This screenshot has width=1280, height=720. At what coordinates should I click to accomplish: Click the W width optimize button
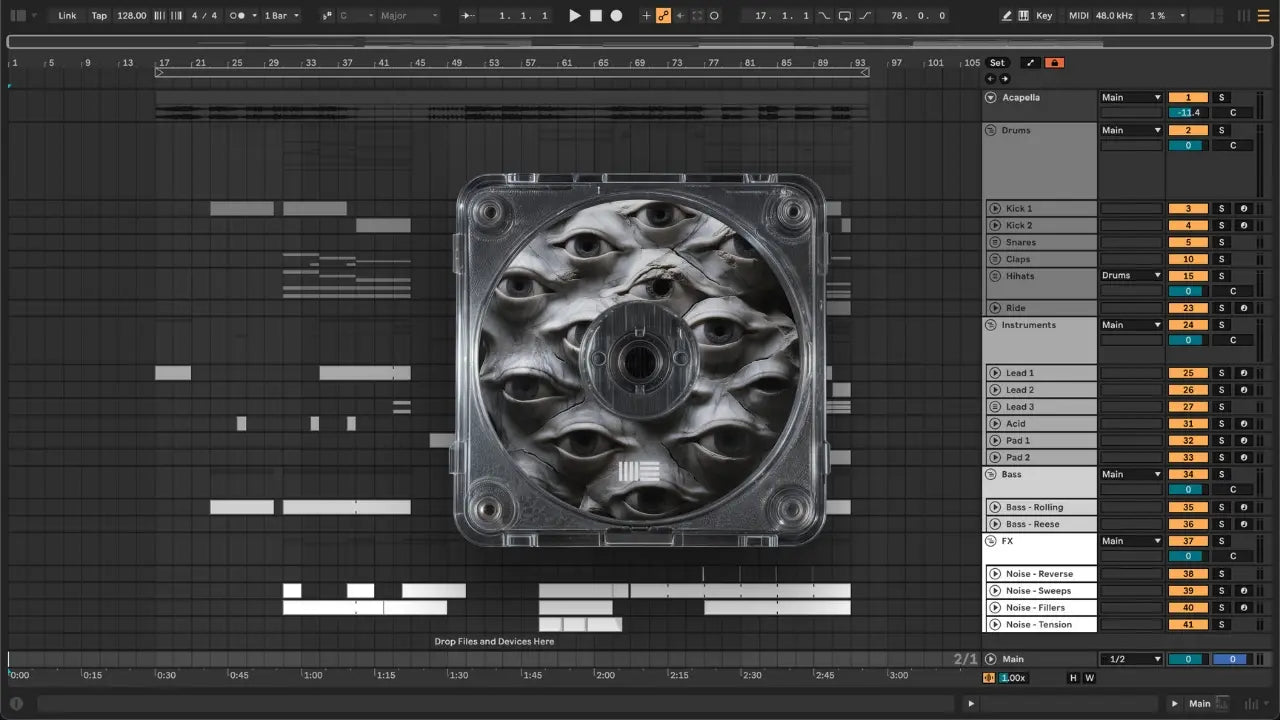[x=1089, y=678]
